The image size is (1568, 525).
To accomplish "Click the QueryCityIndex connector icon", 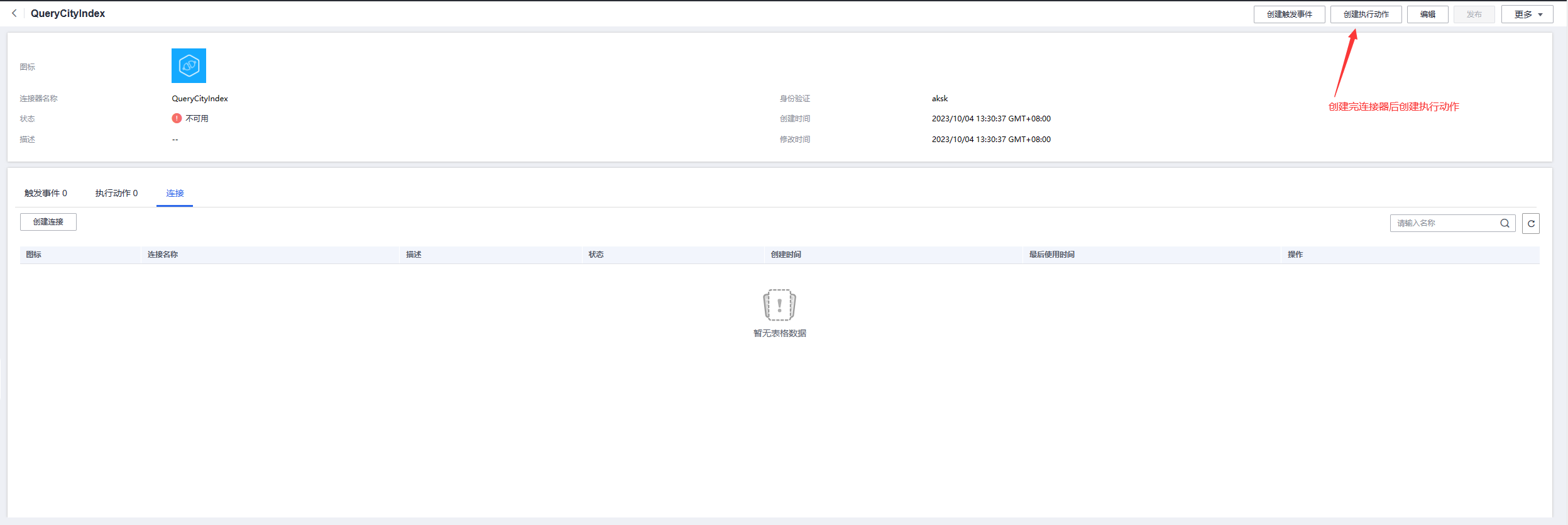I will tap(189, 65).
